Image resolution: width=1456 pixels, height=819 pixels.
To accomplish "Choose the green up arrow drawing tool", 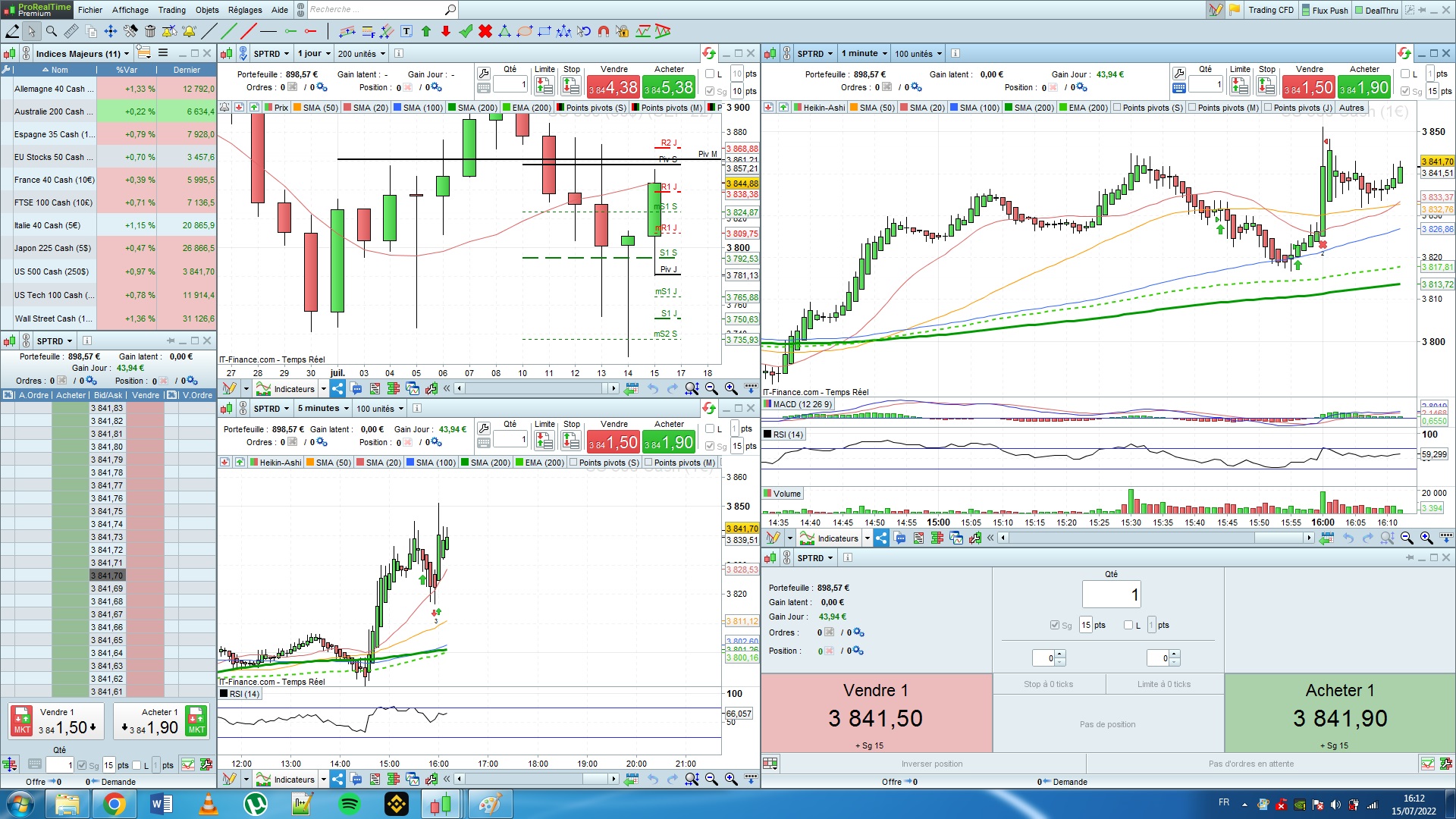I will (x=426, y=31).
